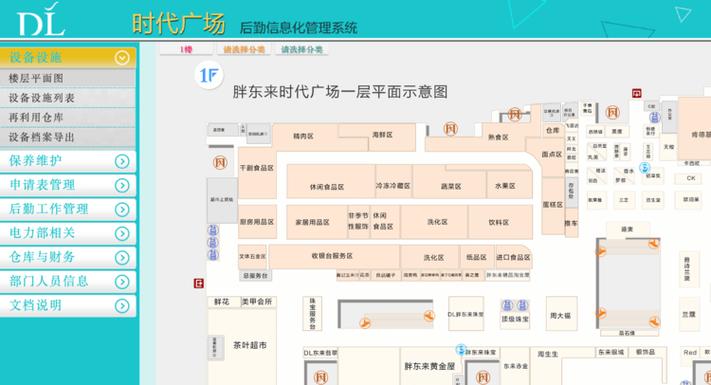
Task: Open the orange 请选择分类 dropdown
Action: coord(243,49)
